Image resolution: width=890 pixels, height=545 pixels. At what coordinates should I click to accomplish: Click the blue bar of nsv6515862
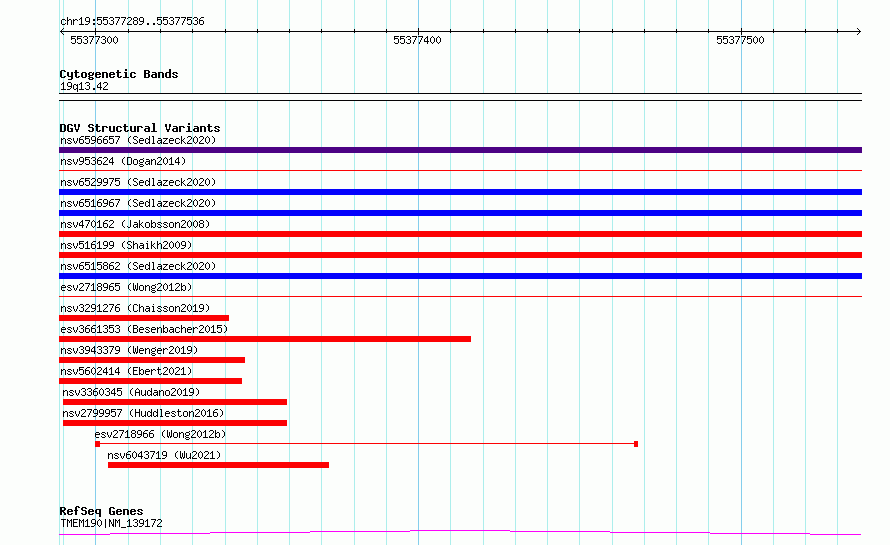tap(460, 276)
